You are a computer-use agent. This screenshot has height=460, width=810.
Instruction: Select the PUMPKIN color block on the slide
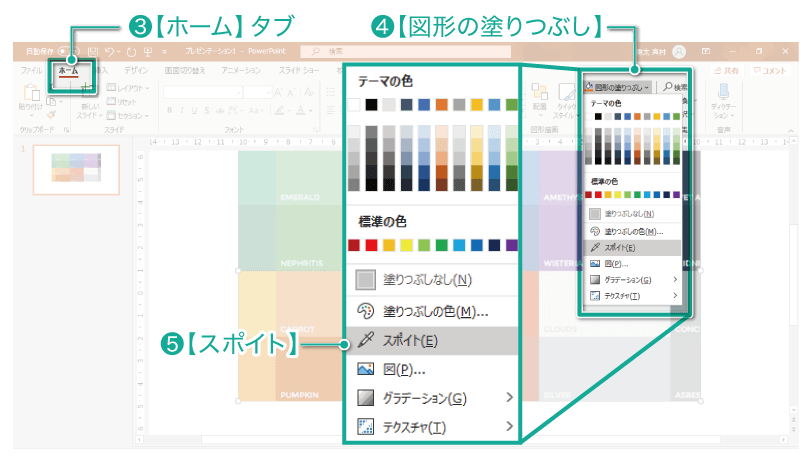pos(310,369)
